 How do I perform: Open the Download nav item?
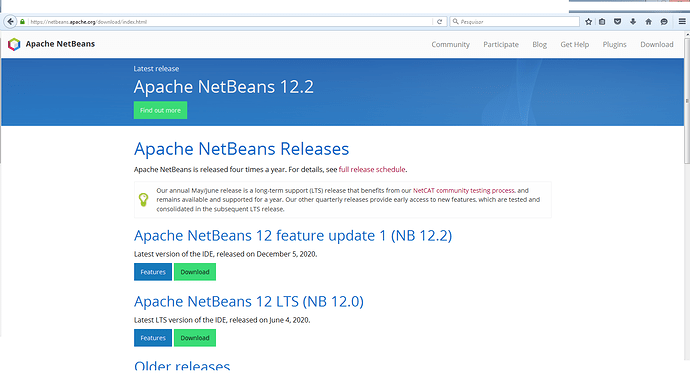point(657,44)
